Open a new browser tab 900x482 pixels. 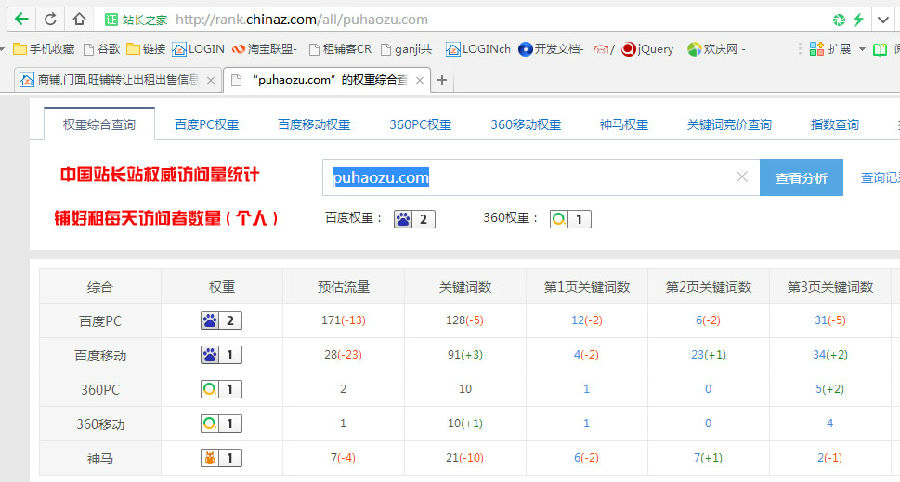pyautogui.click(x=441, y=80)
